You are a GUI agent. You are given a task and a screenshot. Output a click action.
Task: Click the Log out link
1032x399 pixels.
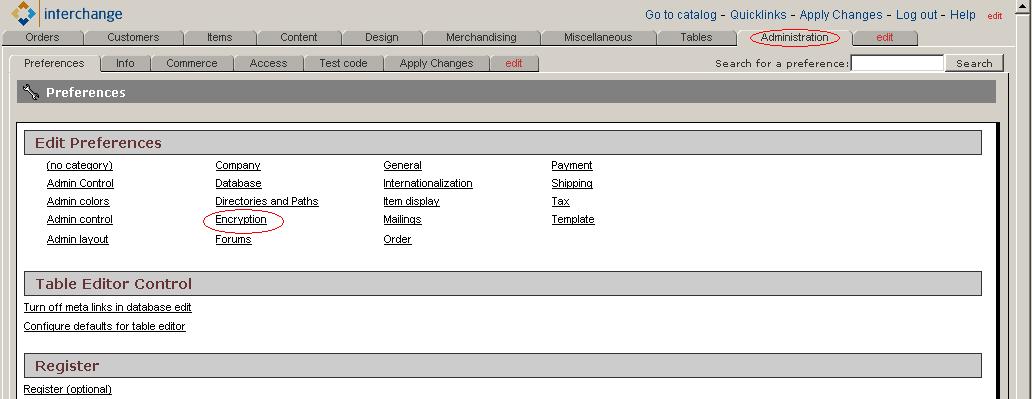916,14
